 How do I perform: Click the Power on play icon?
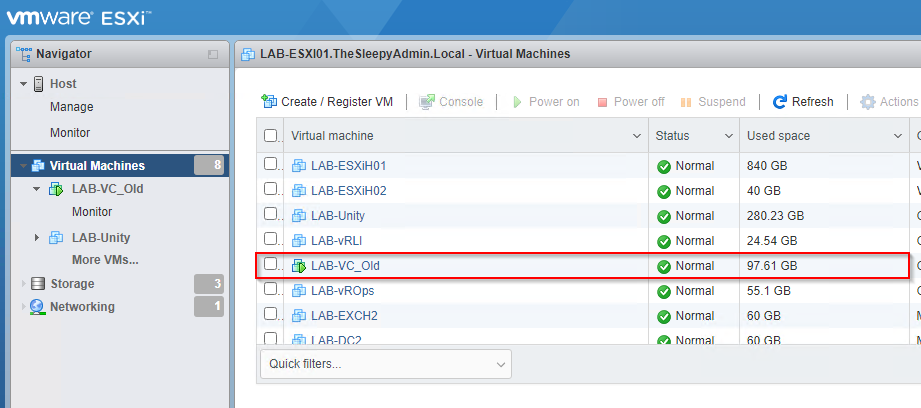point(517,102)
